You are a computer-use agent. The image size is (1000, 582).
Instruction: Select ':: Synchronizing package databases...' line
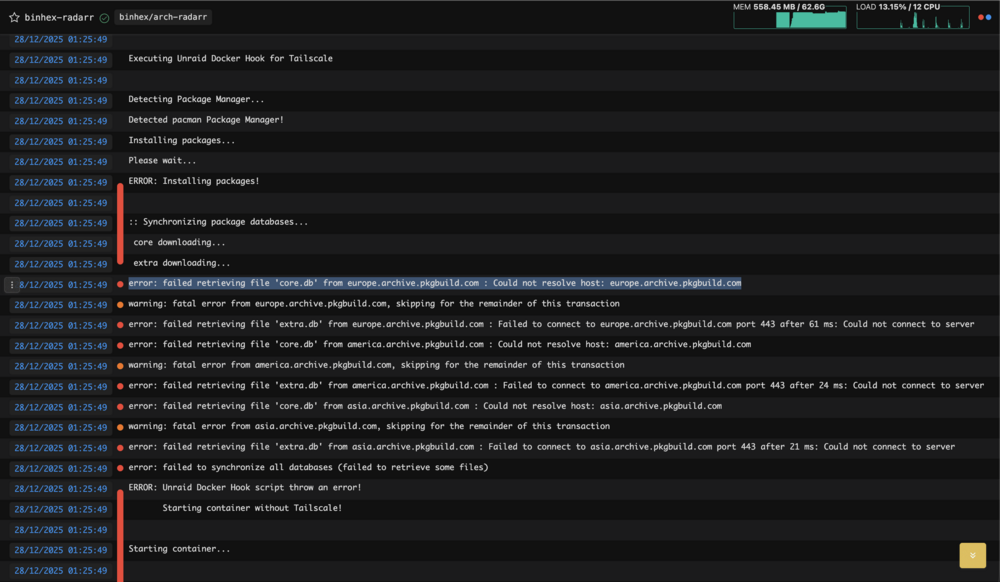[218, 222]
